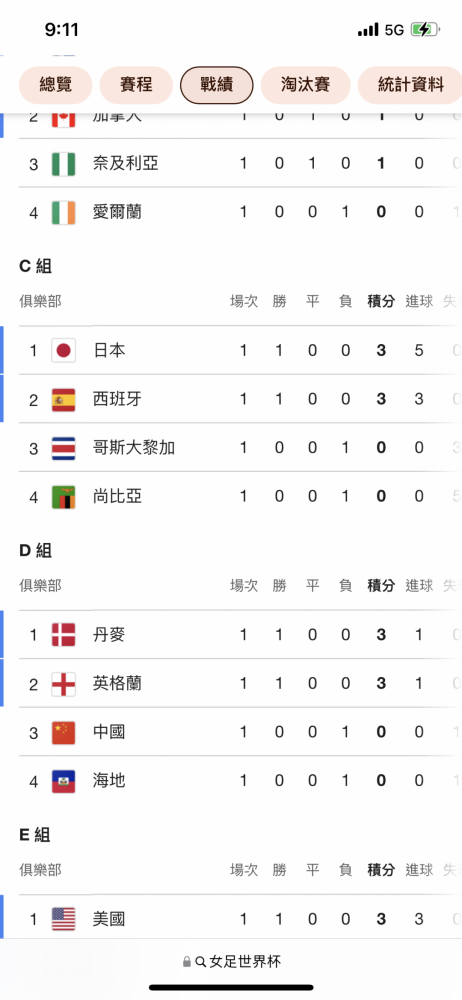Tap the 女足世界杯 address bar
This screenshot has width=462, height=1000.
point(231,962)
